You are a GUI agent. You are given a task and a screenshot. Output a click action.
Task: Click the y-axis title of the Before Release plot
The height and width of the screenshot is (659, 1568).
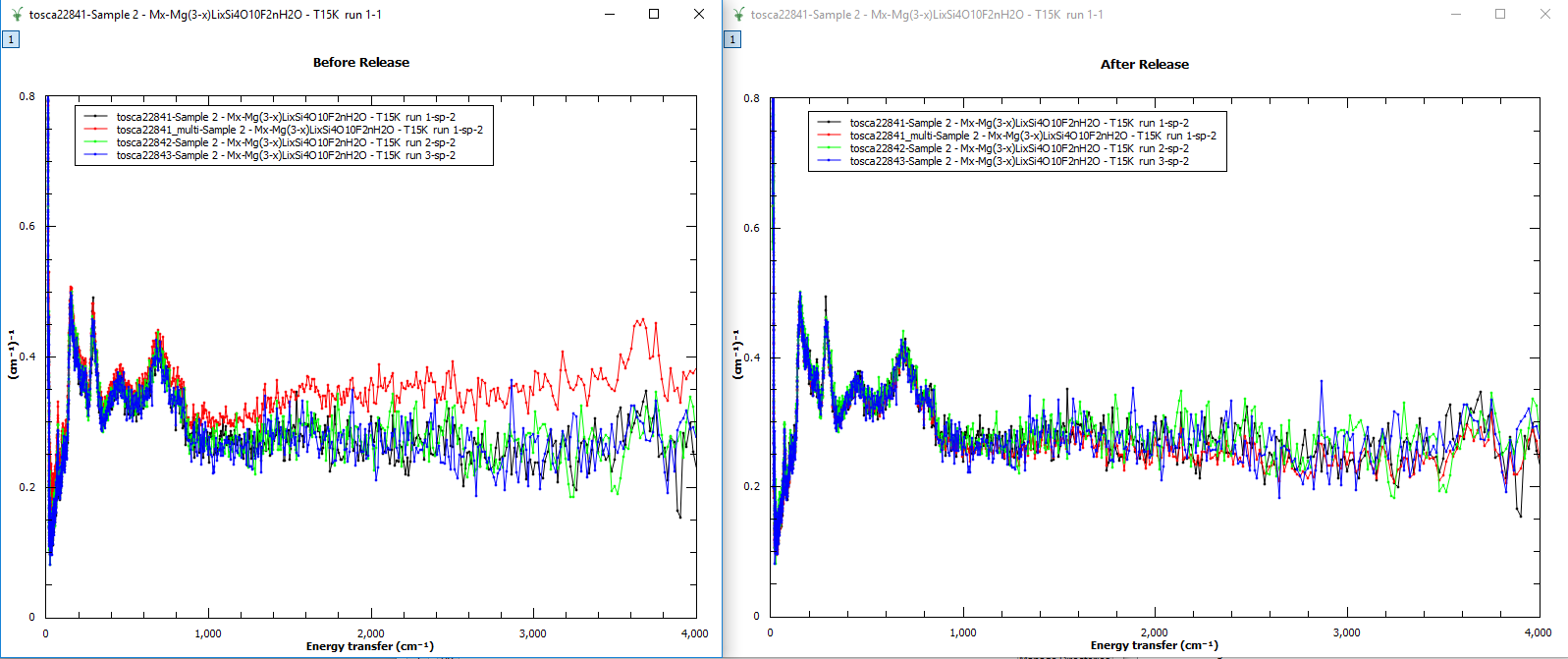click(x=13, y=355)
